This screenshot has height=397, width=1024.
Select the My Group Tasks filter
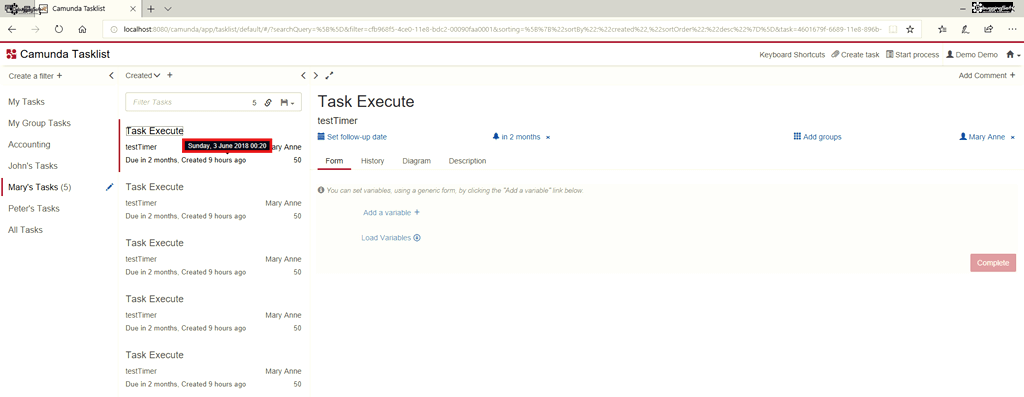[39, 123]
